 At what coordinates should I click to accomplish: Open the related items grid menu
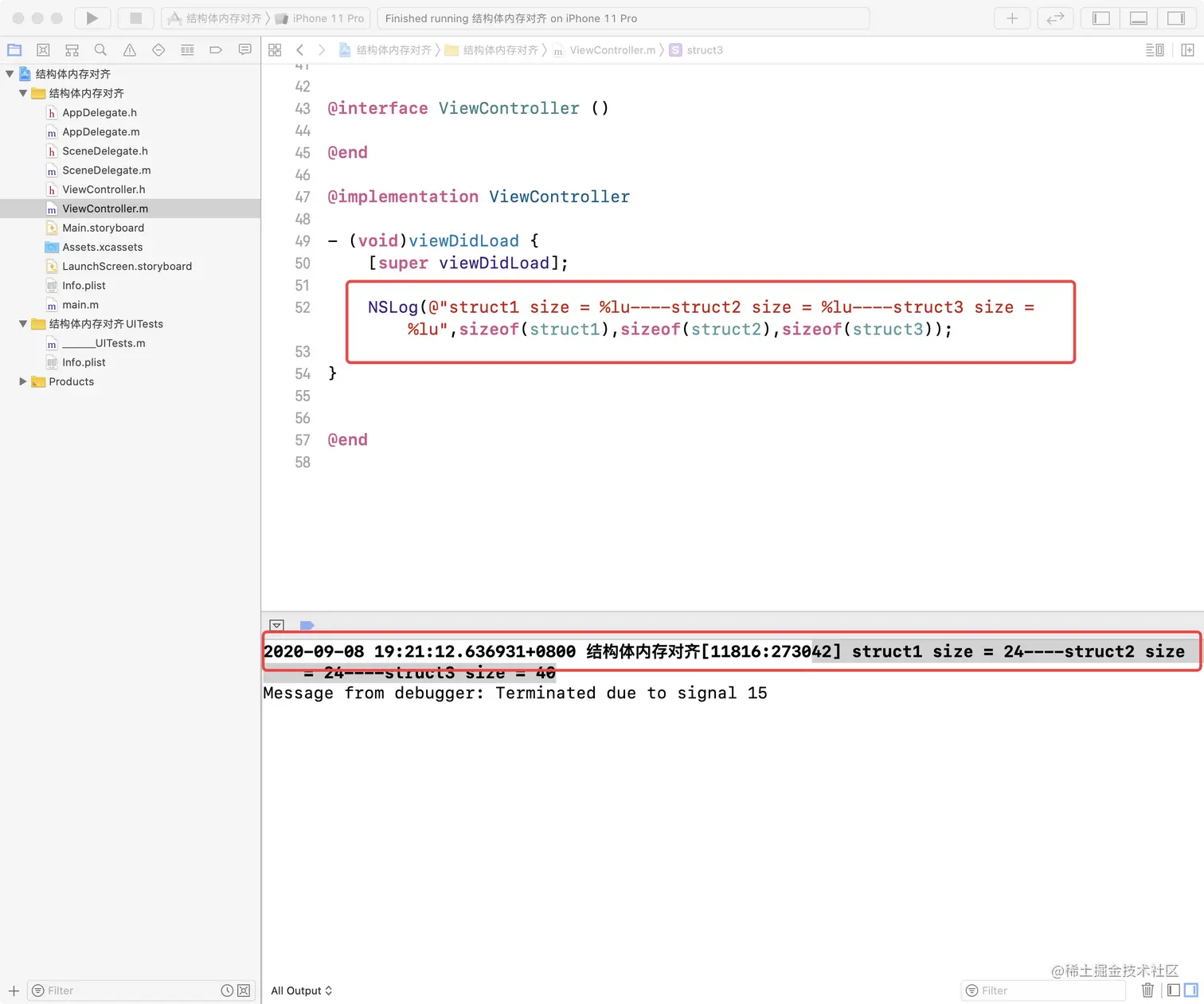point(275,50)
